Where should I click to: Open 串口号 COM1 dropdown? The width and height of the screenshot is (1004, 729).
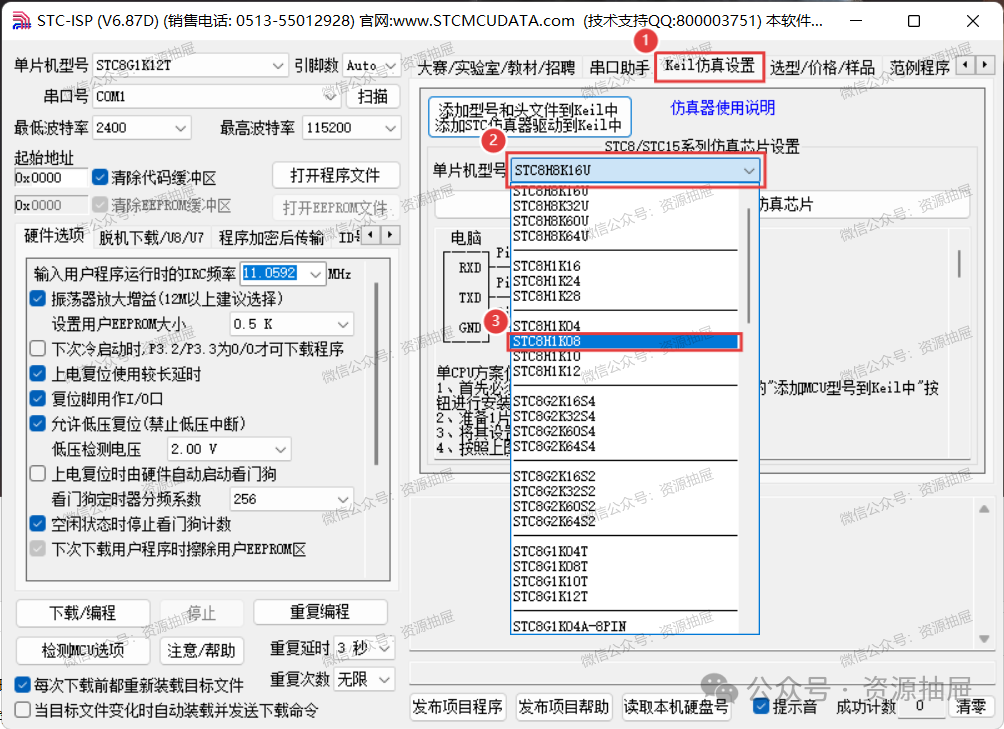(x=216, y=97)
